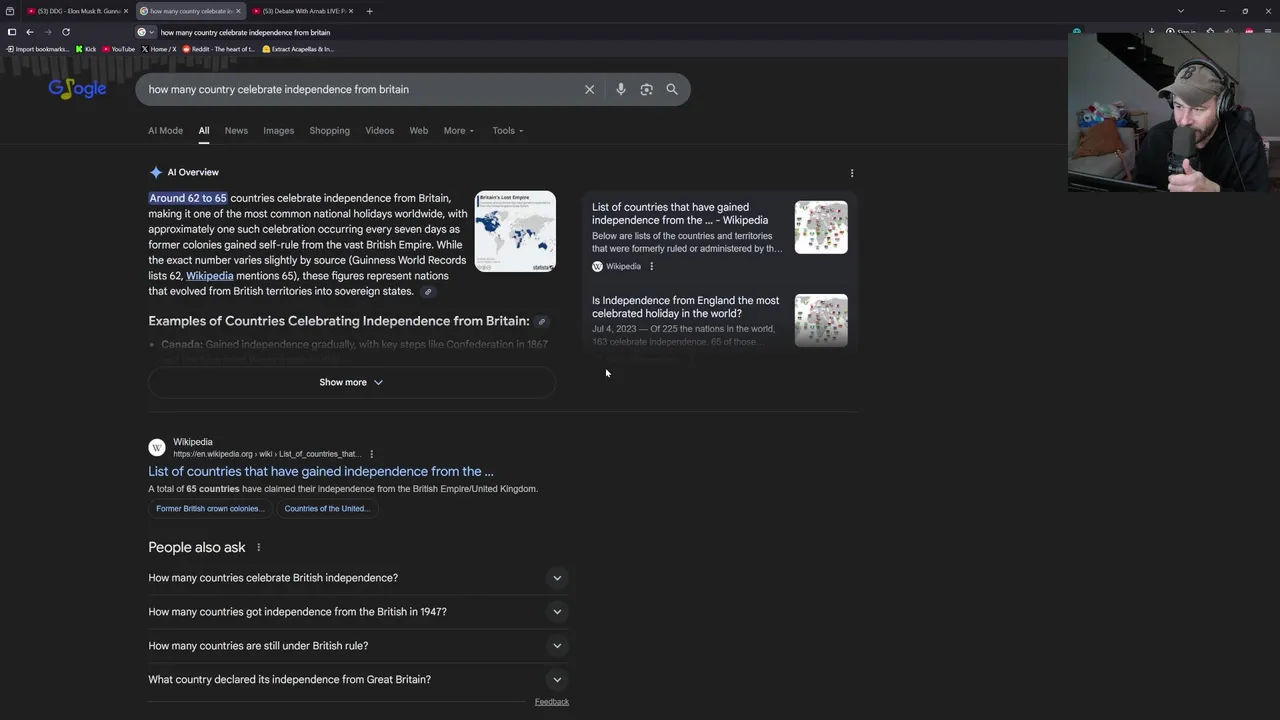Open the More search filters dropdown

tap(459, 131)
